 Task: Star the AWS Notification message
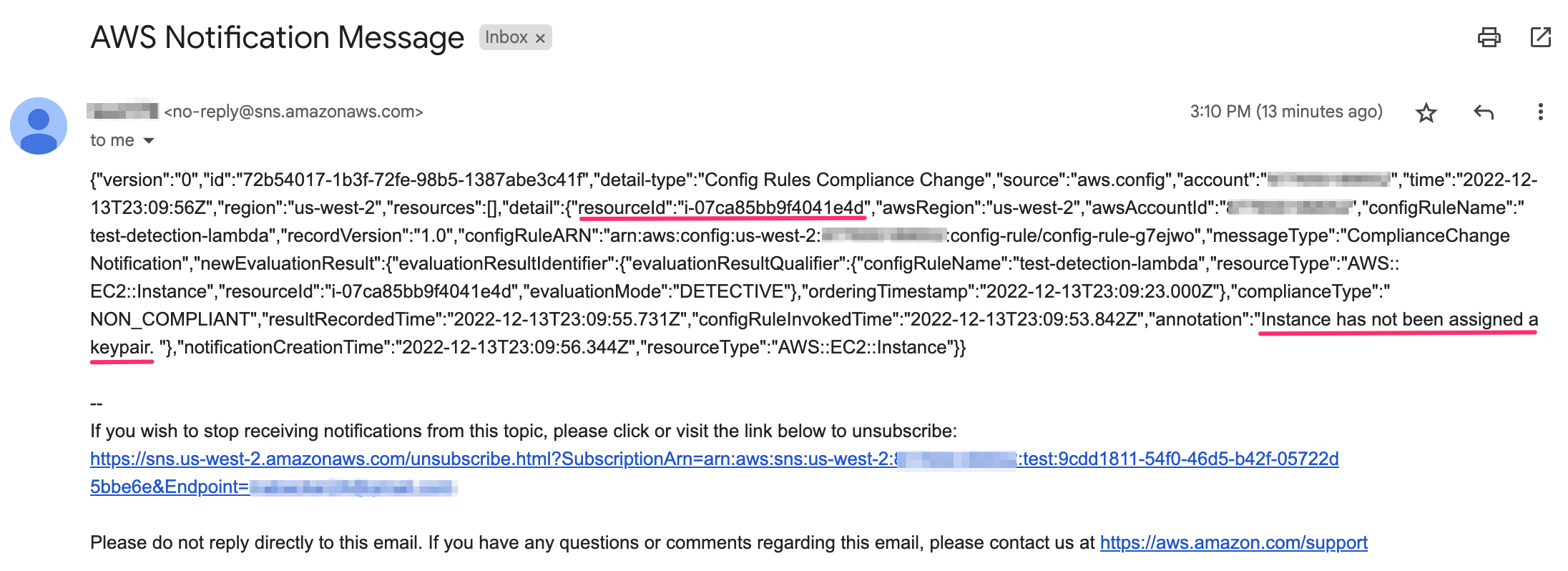tap(1426, 112)
